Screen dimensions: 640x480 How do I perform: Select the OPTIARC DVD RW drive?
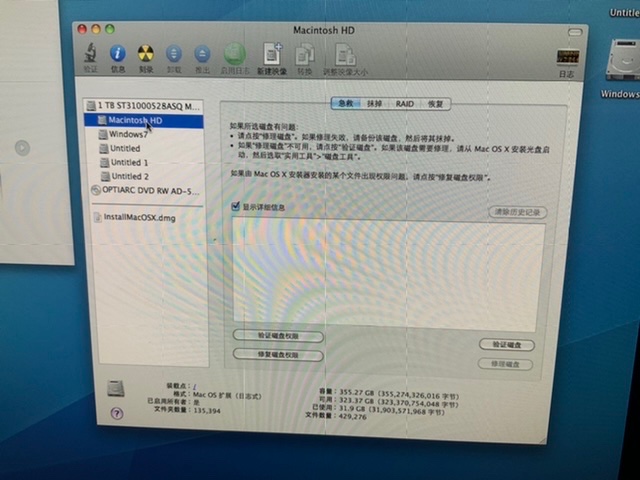coord(146,190)
